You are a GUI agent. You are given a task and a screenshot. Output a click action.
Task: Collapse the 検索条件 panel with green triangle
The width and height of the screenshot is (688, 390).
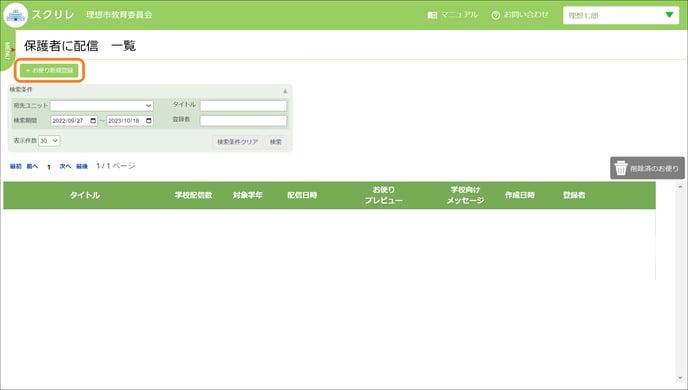point(285,91)
